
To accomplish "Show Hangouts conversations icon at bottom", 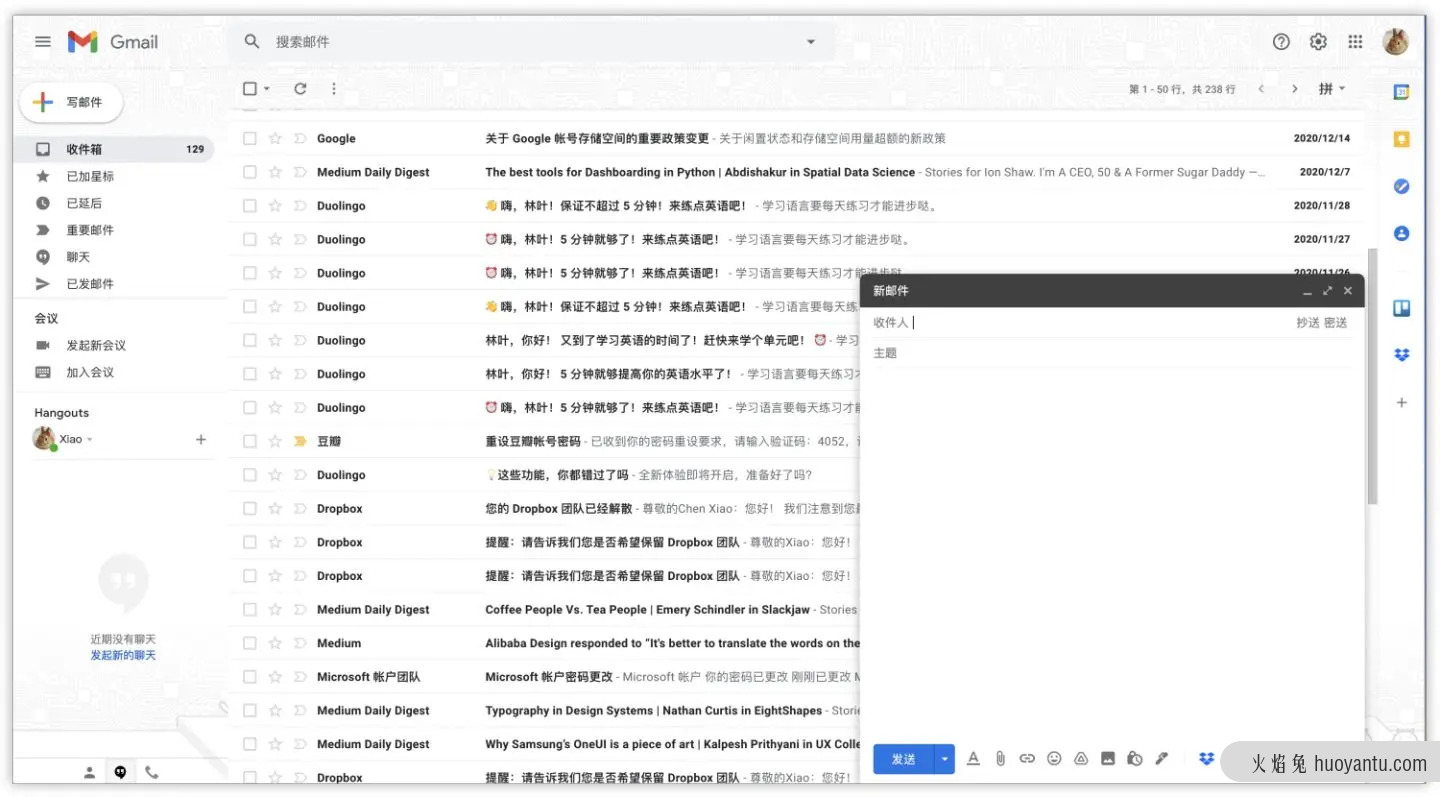I will 120,772.
